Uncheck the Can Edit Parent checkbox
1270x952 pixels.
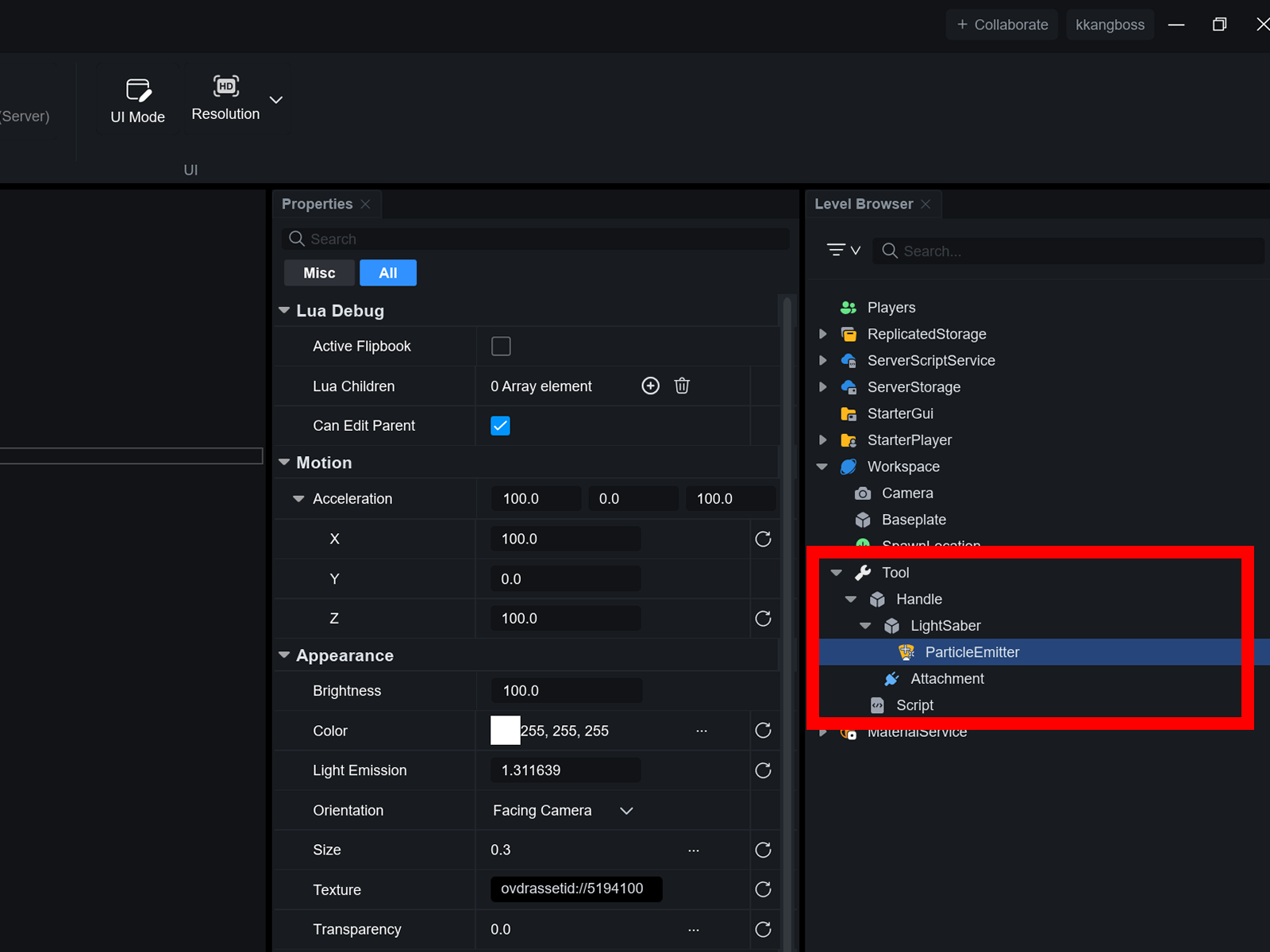(x=501, y=426)
